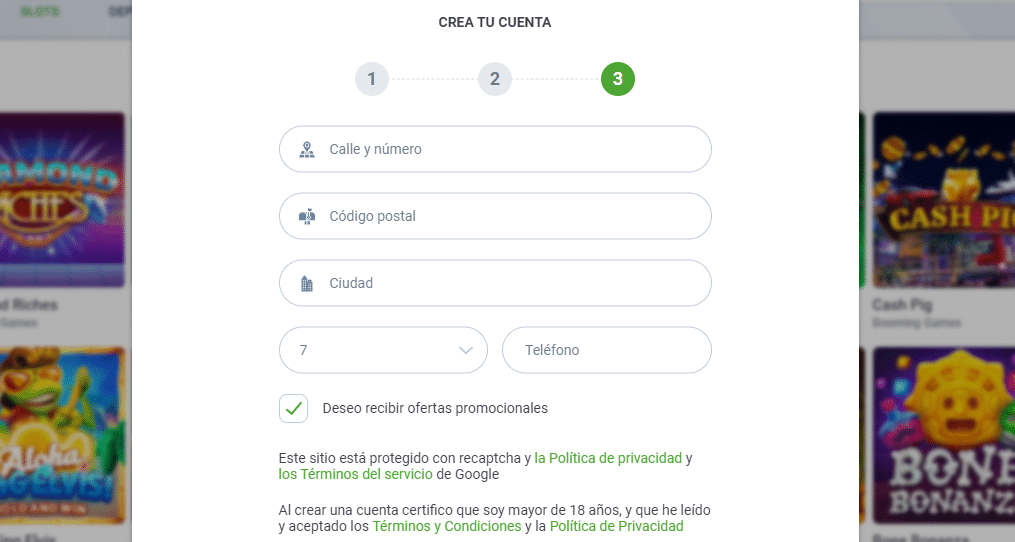Select the active step 3 circle
Viewport: 1015px width, 542px height.
click(x=617, y=79)
